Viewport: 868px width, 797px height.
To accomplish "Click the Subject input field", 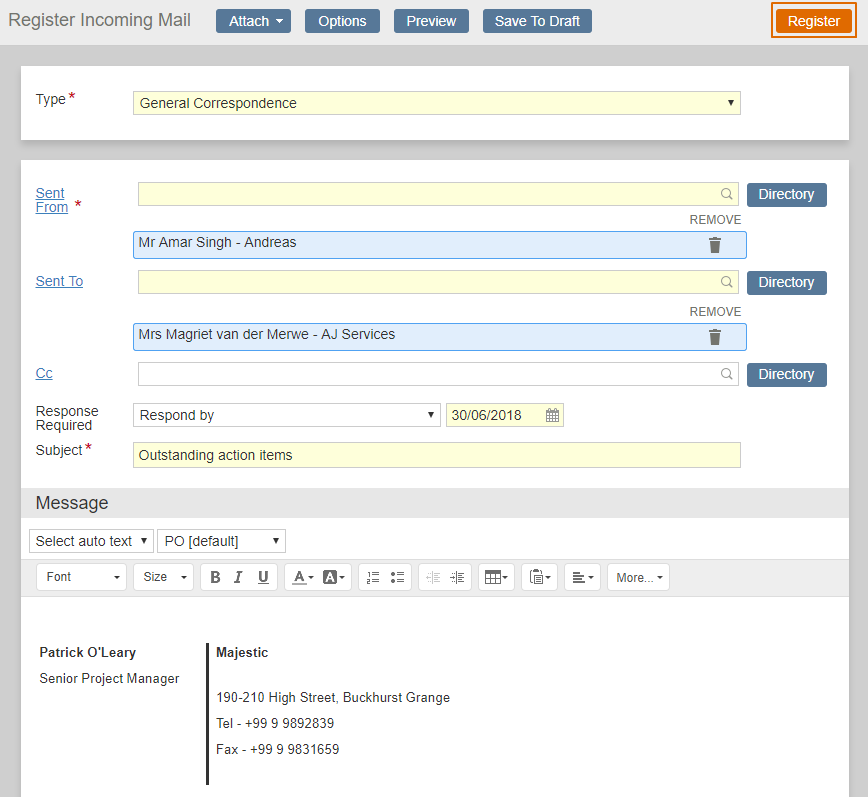I will [436, 455].
